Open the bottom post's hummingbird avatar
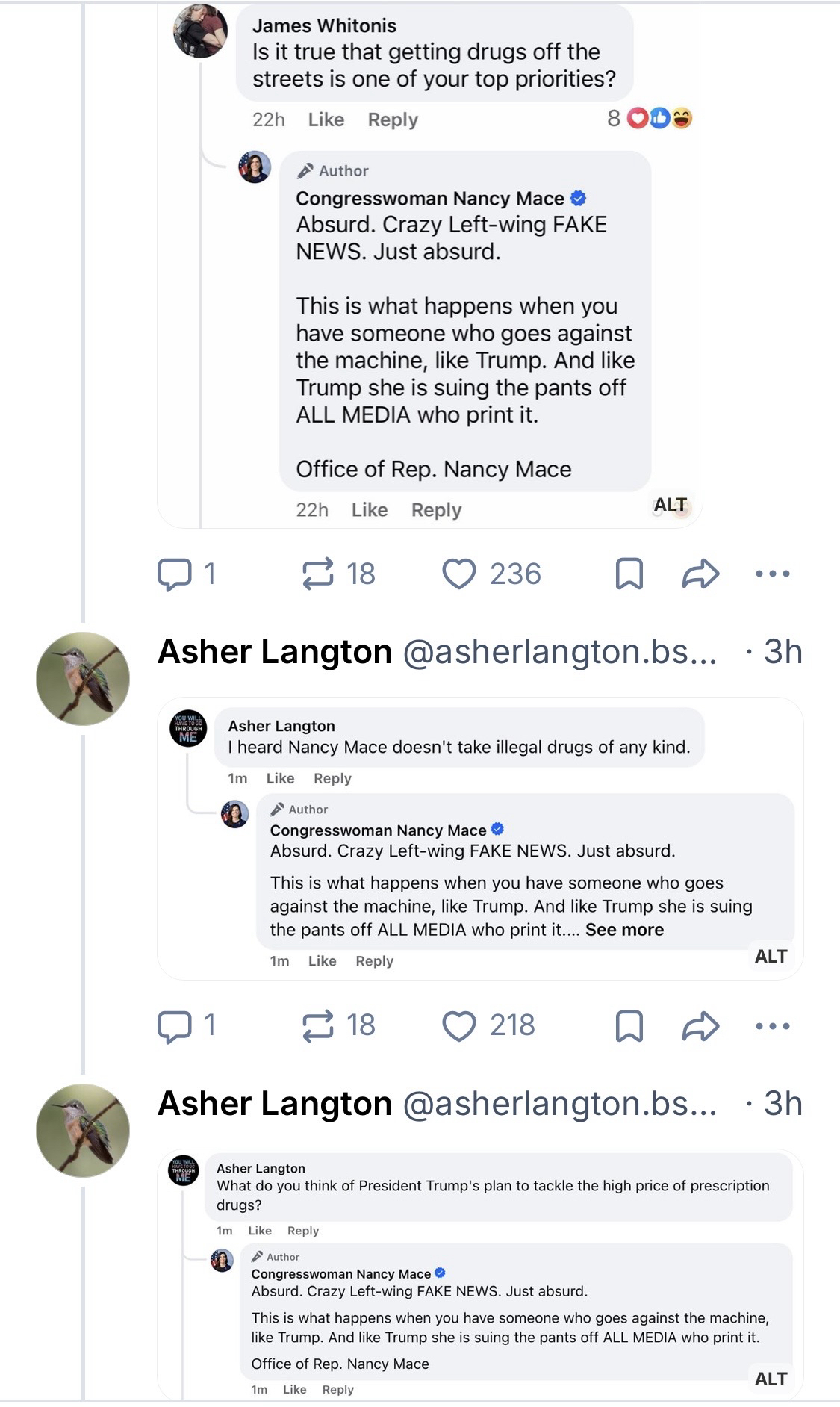 pos(83,1131)
